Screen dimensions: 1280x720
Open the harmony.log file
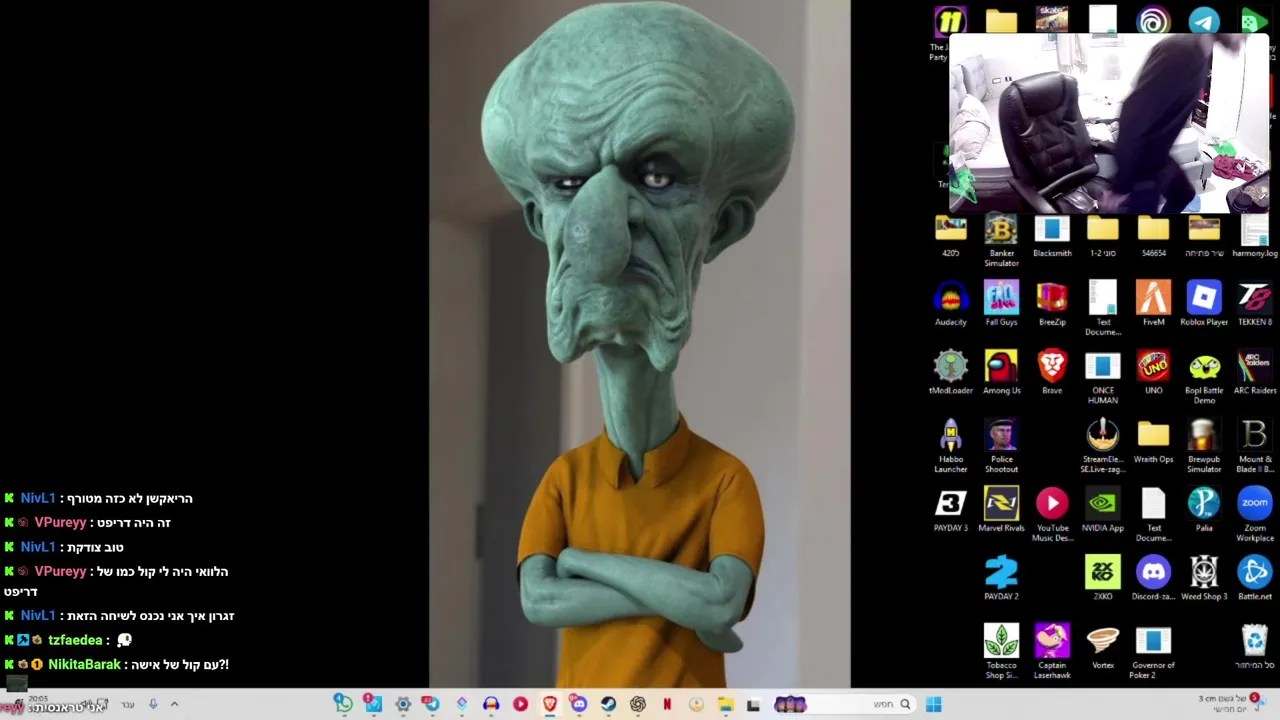coord(1255,236)
